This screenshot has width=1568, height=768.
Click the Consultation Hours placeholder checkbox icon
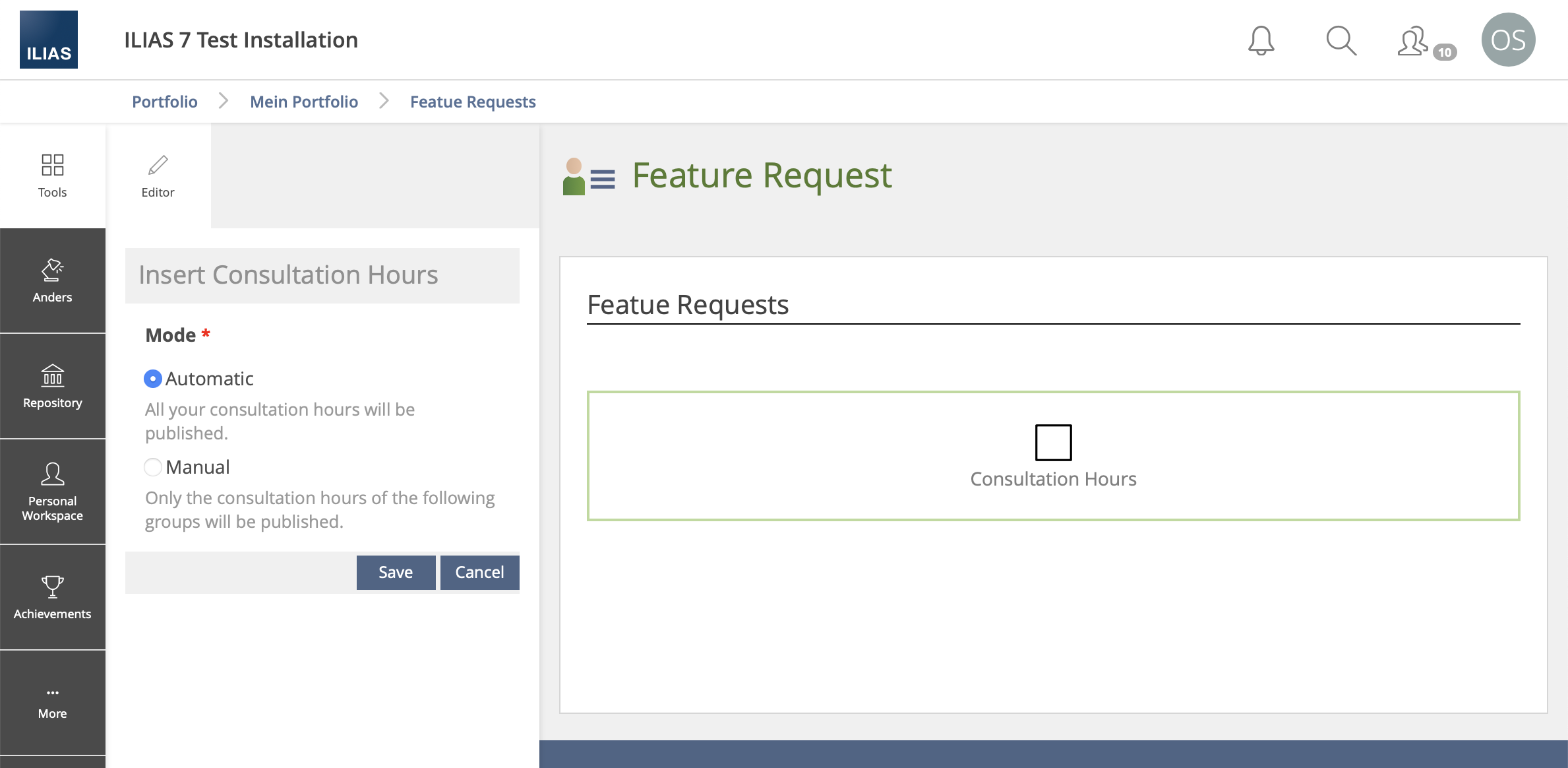1053,442
